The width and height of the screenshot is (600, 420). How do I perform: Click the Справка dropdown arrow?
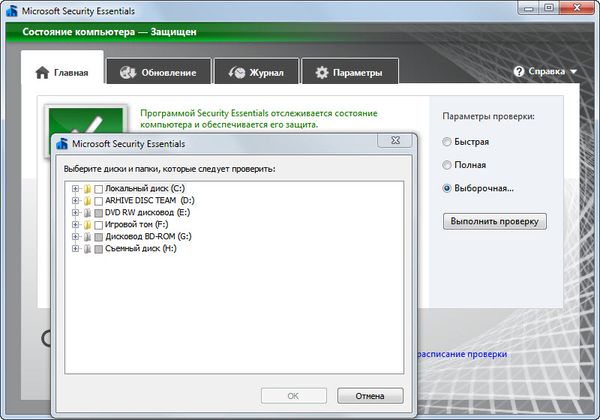pos(573,72)
